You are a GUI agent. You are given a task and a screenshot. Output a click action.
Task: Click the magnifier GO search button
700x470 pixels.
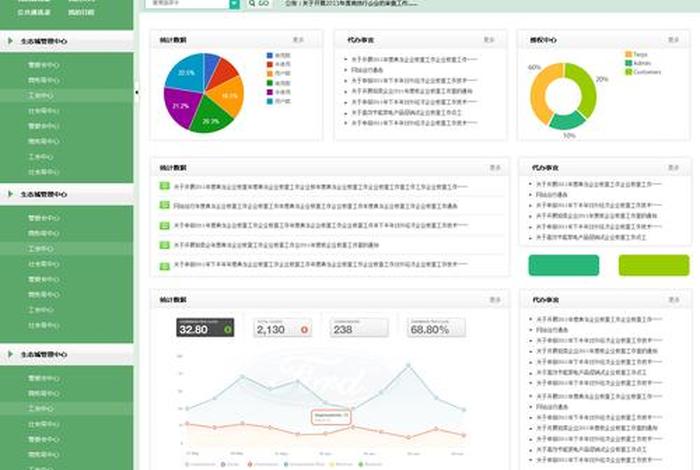coord(259,4)
